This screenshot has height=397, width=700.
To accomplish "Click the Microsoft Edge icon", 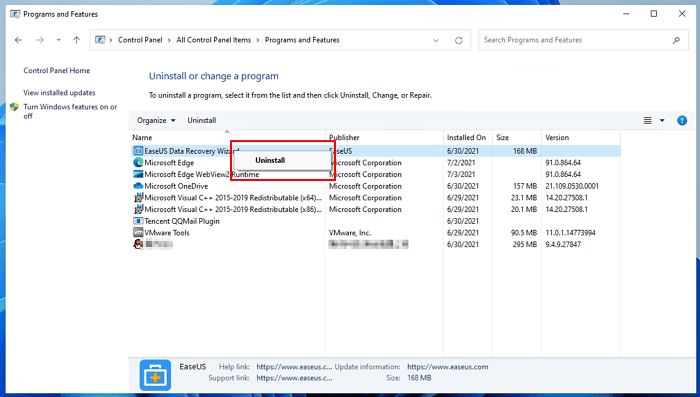I will click(x=138, y=163).
